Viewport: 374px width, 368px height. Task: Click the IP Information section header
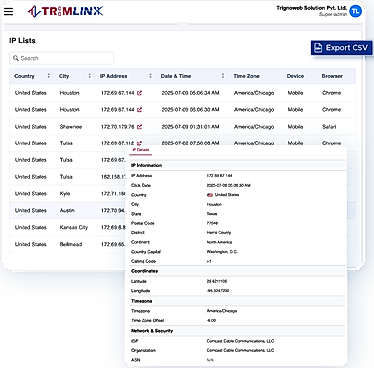(x=146, y=165)
